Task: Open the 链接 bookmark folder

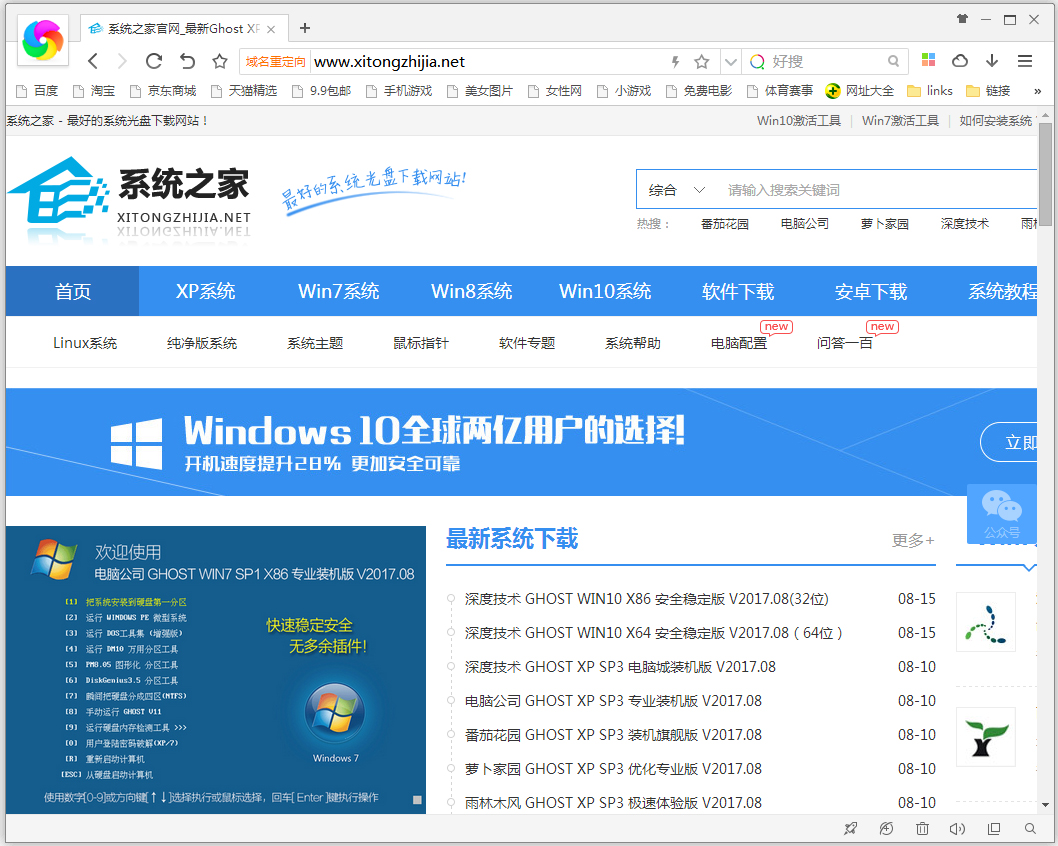Action: pos(988,91)
